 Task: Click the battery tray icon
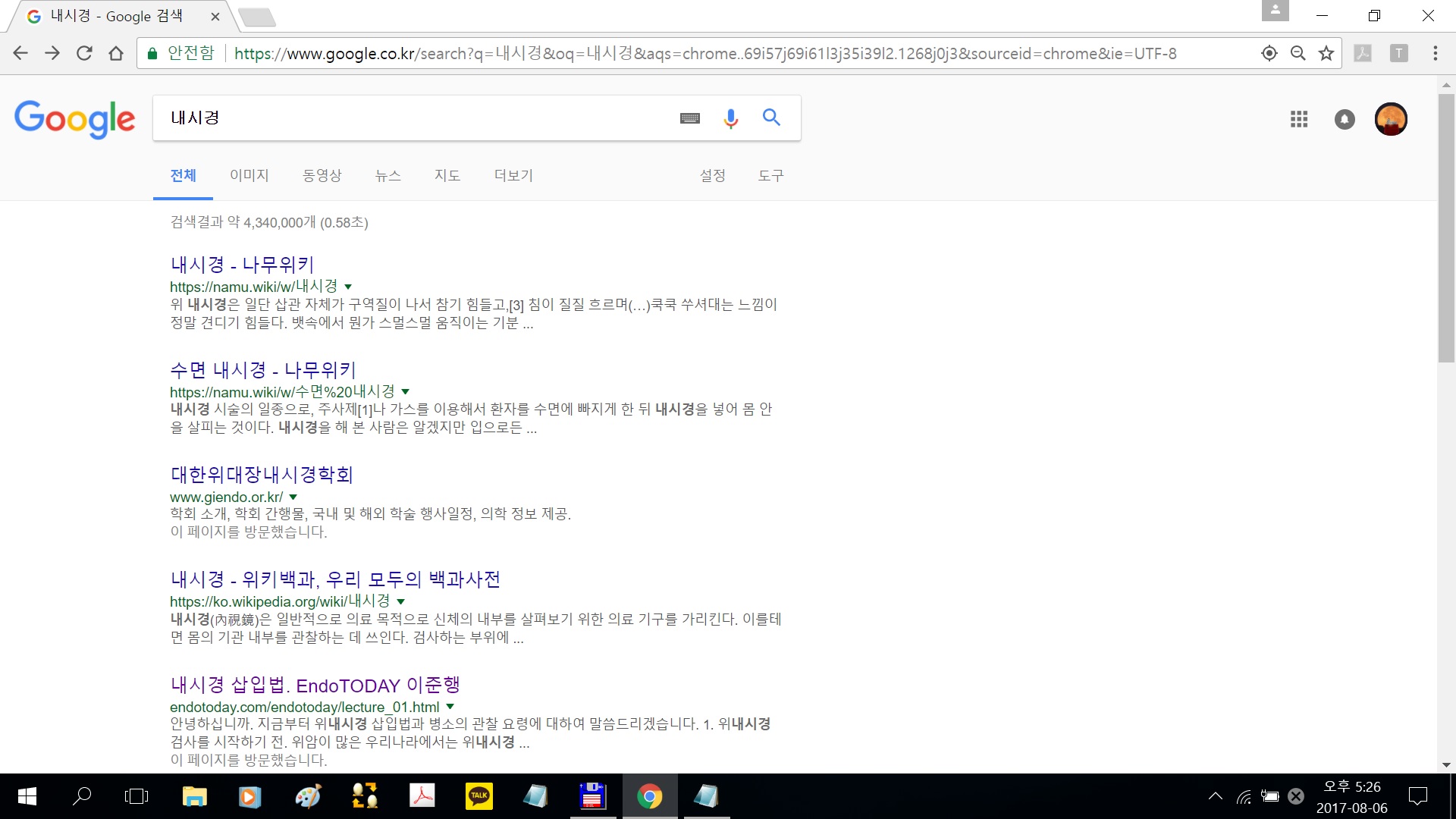(x=1270, y=796)
